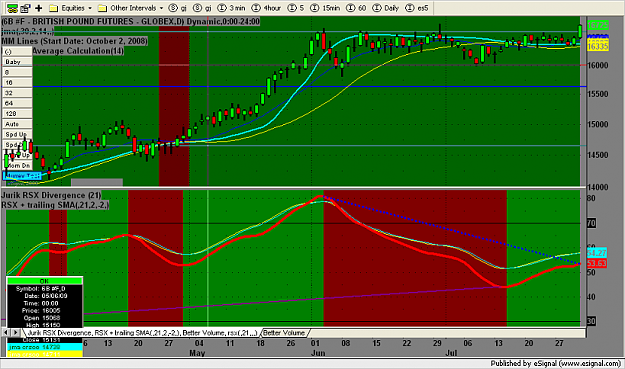Click the green chart-link icon in toolbar

coord(12,8)
